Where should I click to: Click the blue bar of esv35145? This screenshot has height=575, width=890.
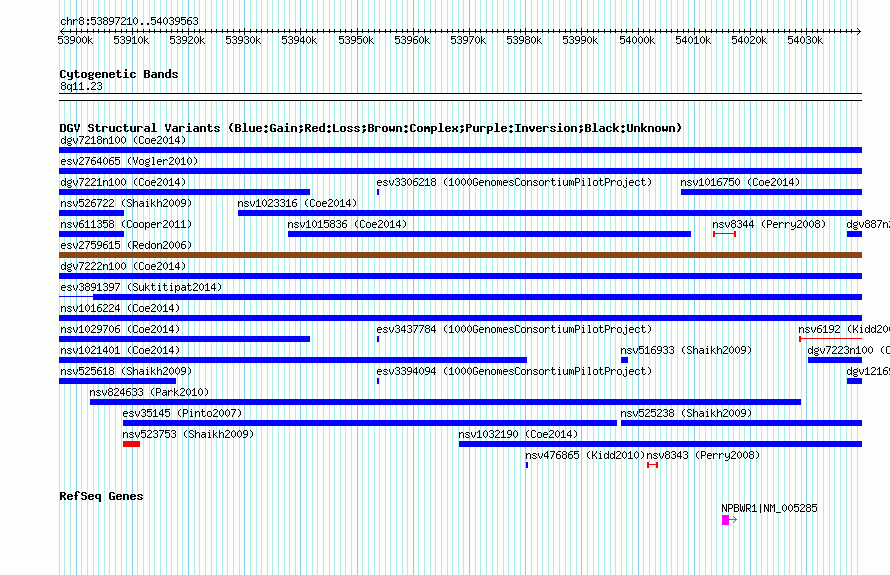pos(370,423)
